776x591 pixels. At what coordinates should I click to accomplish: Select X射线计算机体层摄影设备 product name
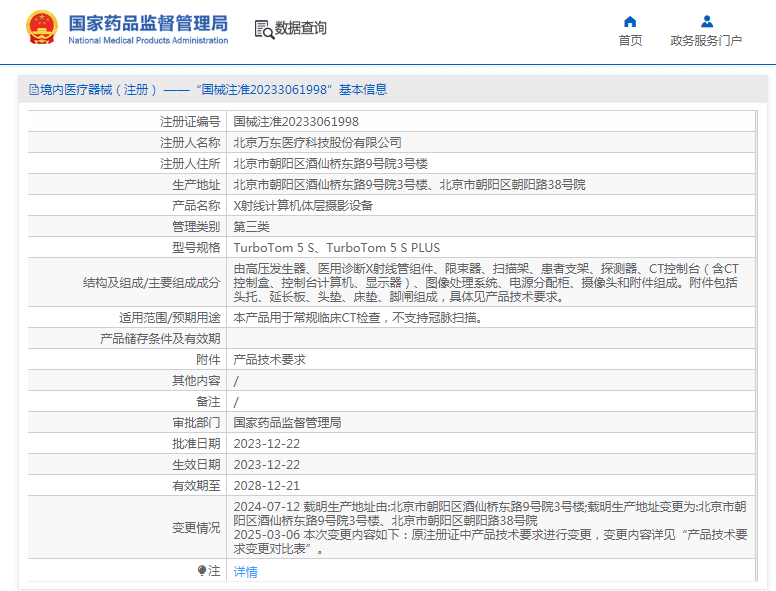tap(303, 205)
